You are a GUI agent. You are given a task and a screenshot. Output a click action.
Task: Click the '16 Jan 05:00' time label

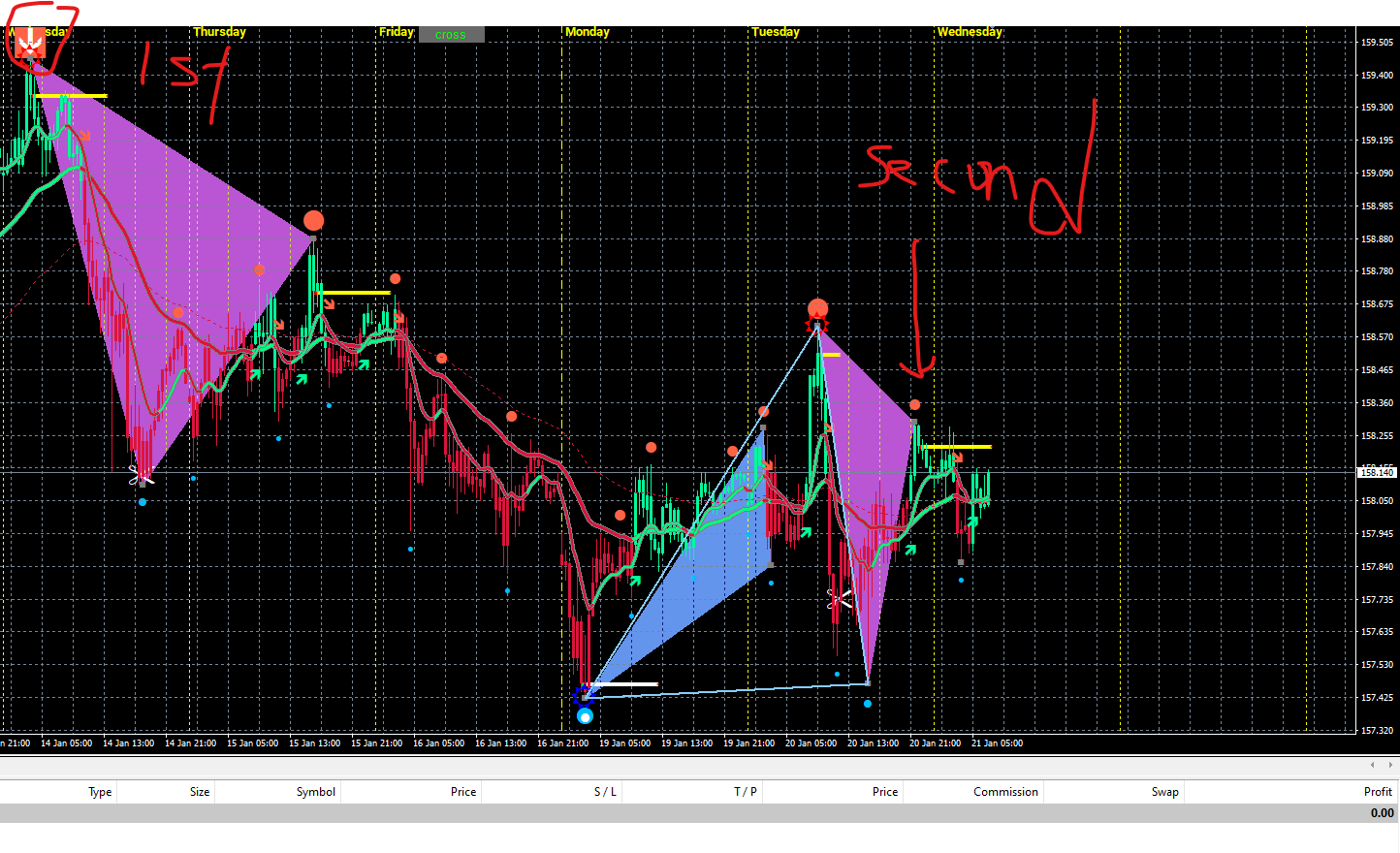(439, 743)
